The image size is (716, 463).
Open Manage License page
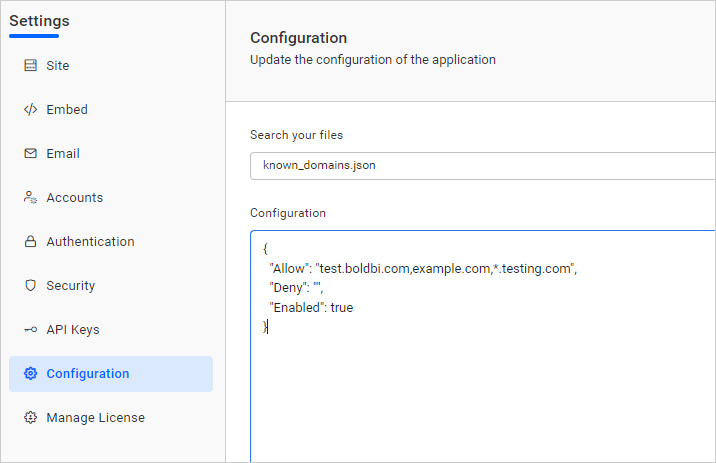coord(96,418)
